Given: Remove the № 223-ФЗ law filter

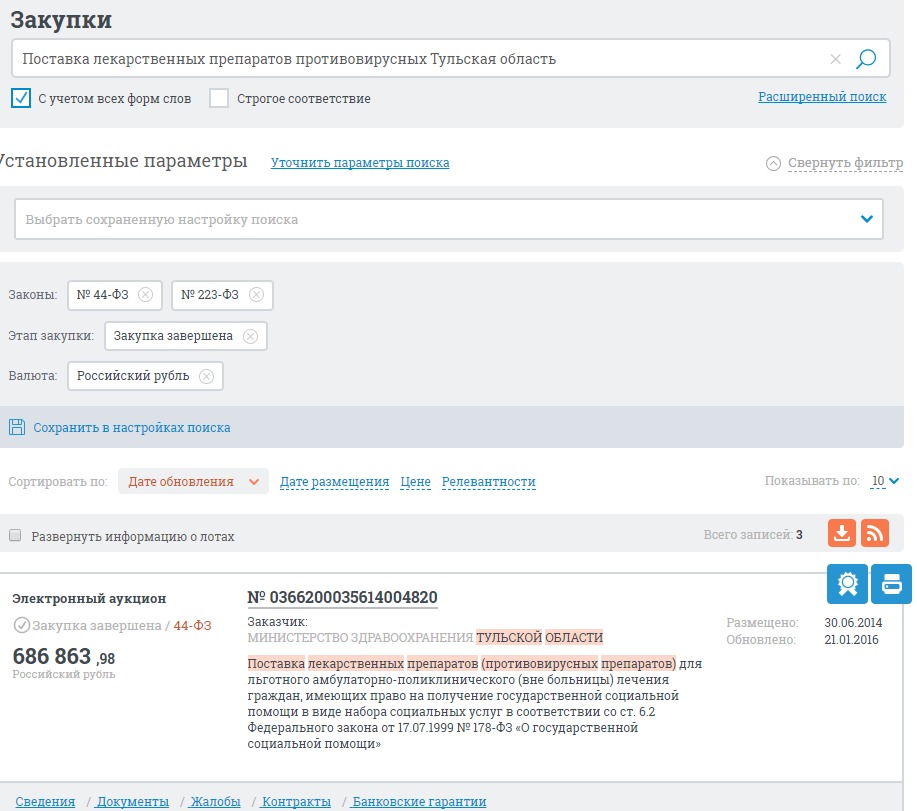Looking at the screenshot, I should pyautogui.click(x=256, y=295).
